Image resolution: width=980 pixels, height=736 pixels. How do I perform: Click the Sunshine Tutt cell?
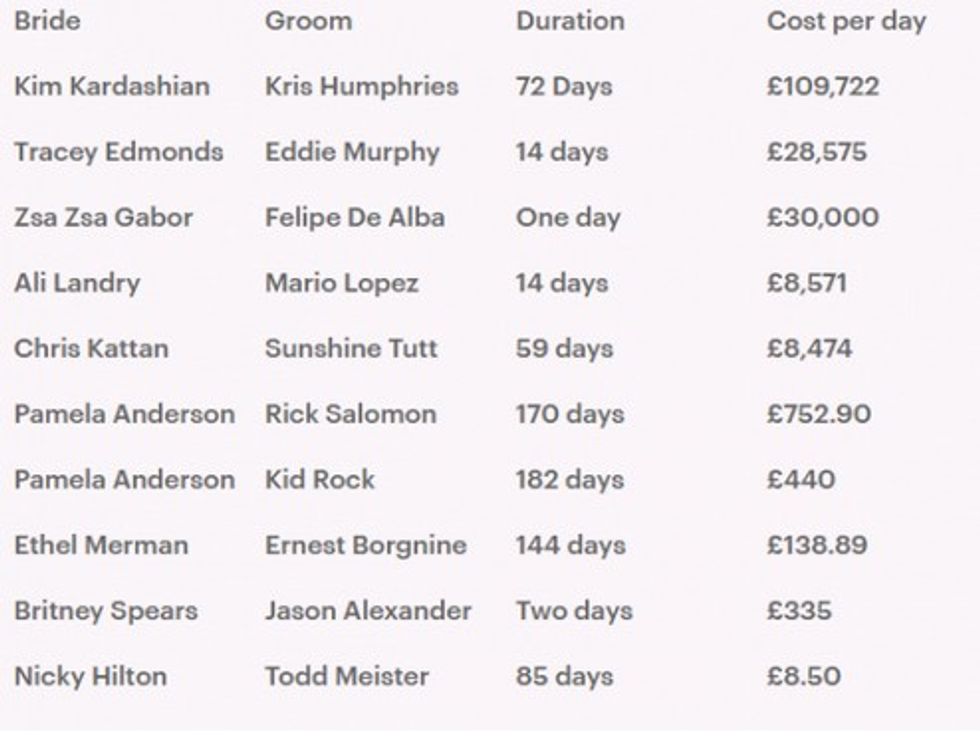[x=351, y=348]
